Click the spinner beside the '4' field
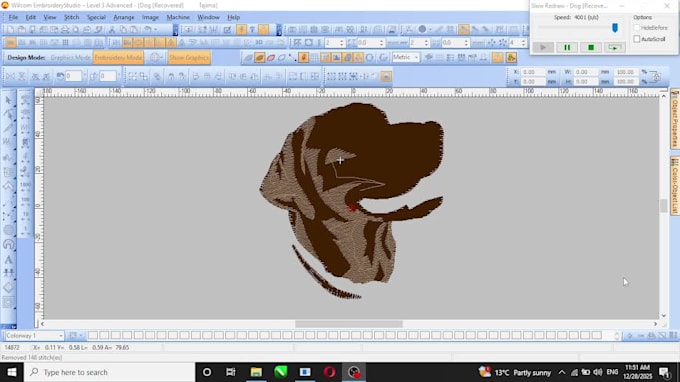The image size is (680, 382). pos(523,43)
